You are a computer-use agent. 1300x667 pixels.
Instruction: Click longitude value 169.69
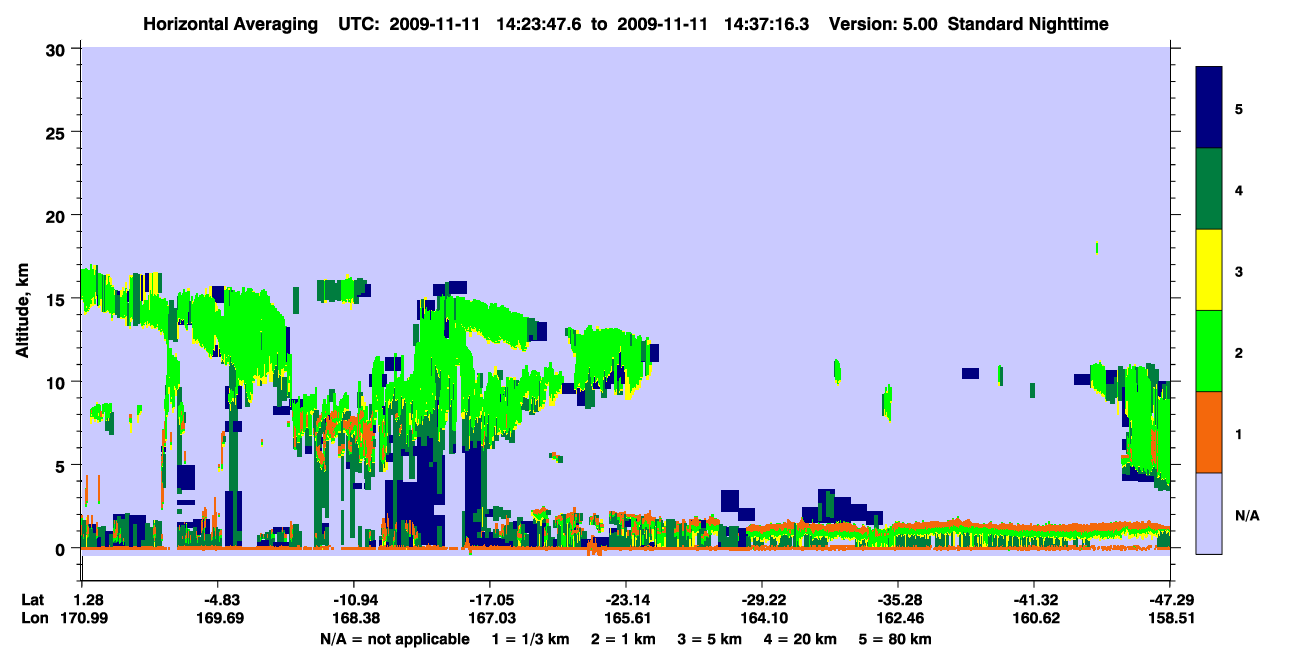pyautogui.click(x=218, y=618)
